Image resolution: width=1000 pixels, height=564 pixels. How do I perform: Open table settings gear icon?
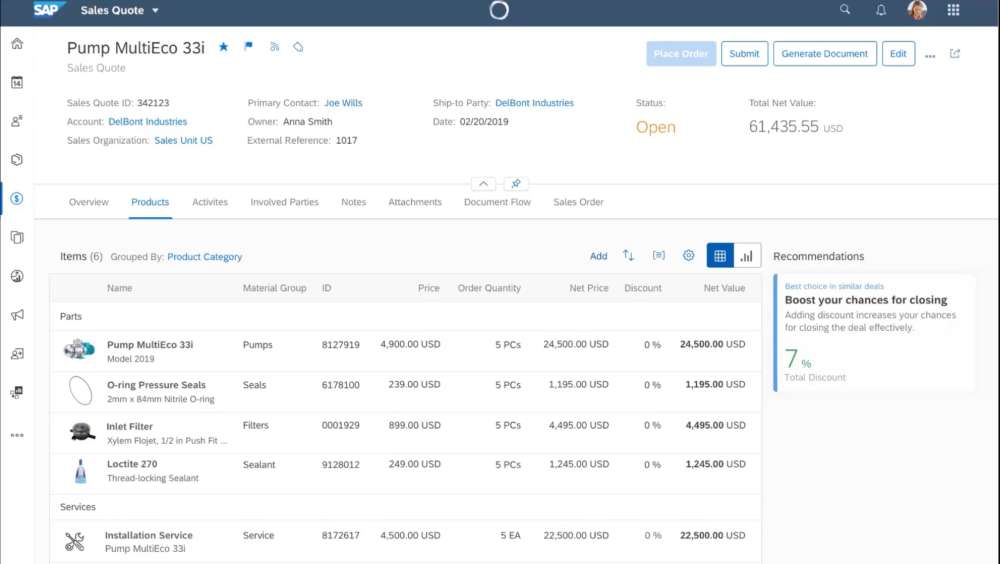tap(689, 255)
